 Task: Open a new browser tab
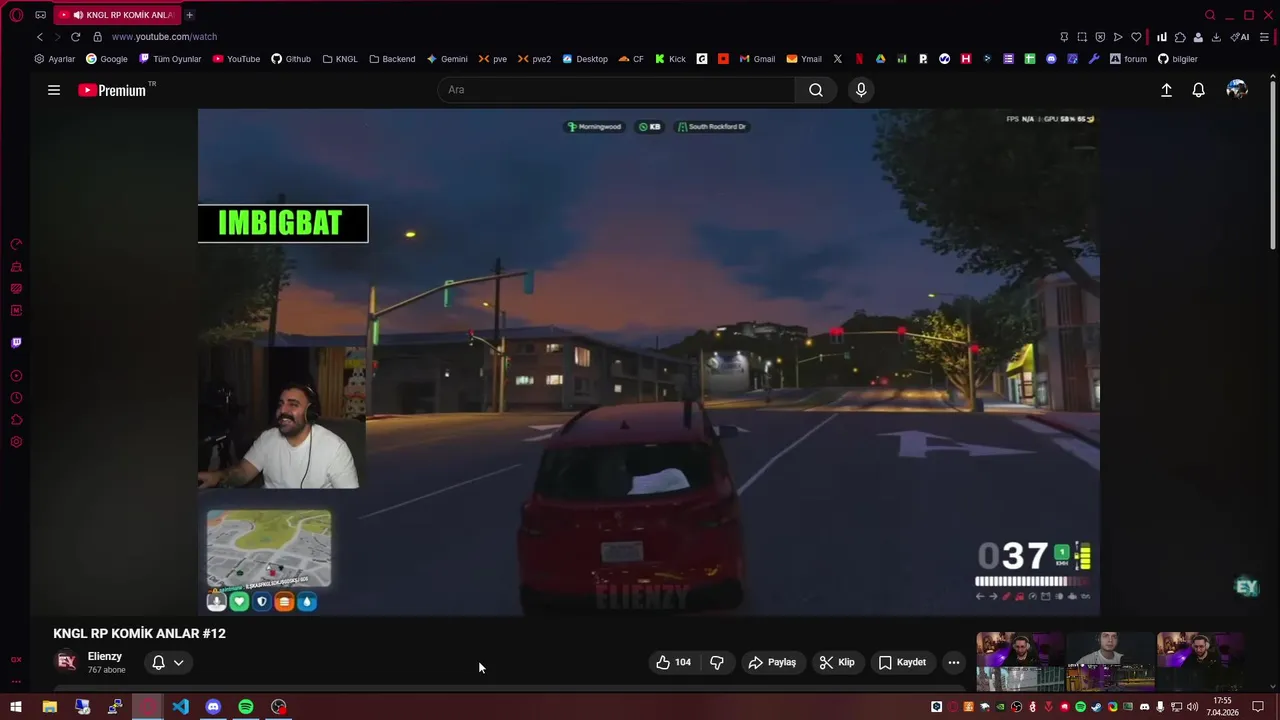189,15
